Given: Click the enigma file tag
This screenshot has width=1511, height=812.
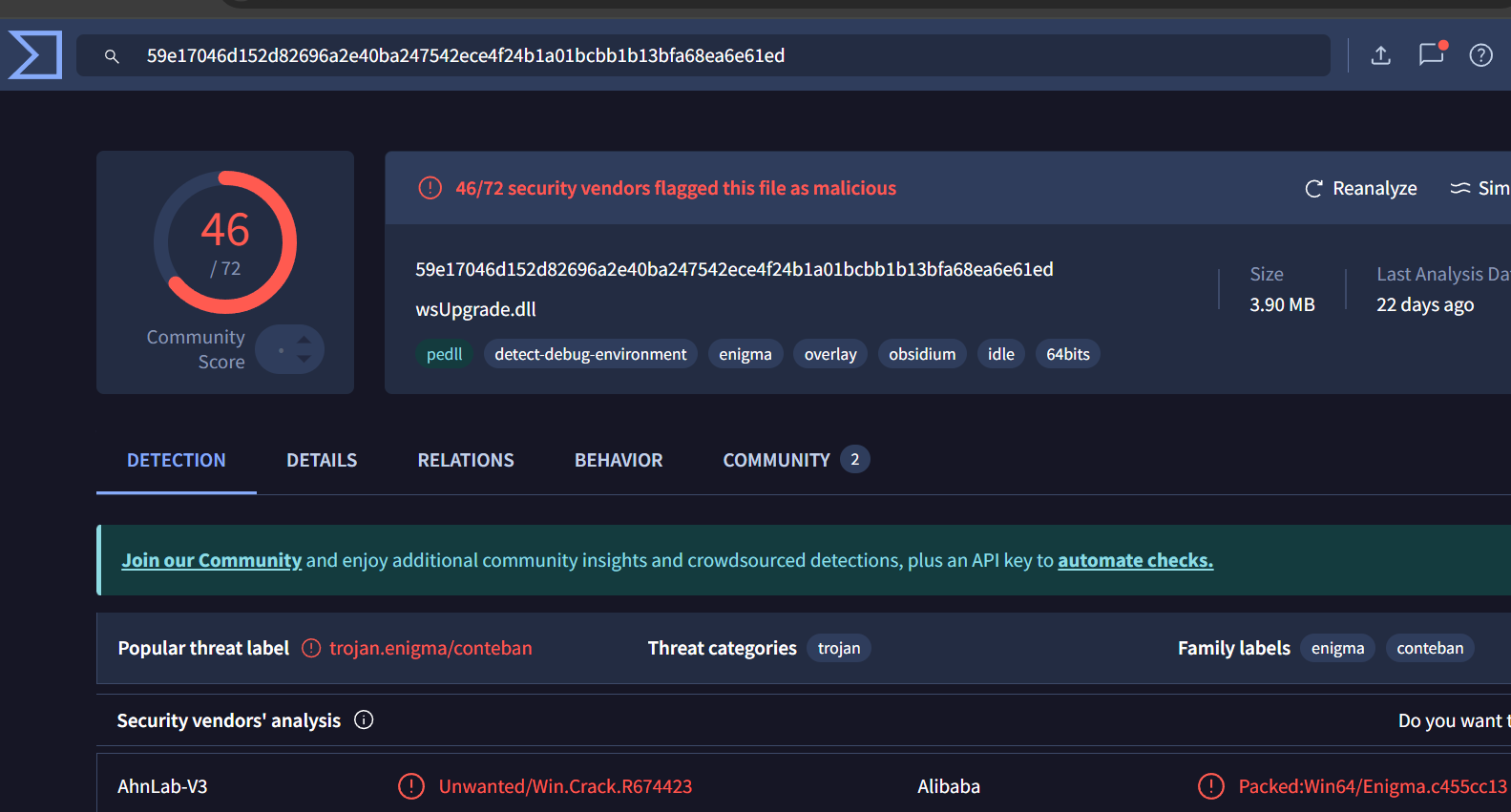Looking at the screenshot, I should click(x=745, y=354).
